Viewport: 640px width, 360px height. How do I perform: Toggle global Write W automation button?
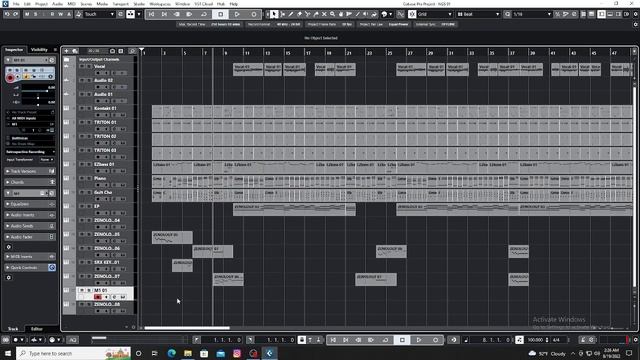click(60, 14)
